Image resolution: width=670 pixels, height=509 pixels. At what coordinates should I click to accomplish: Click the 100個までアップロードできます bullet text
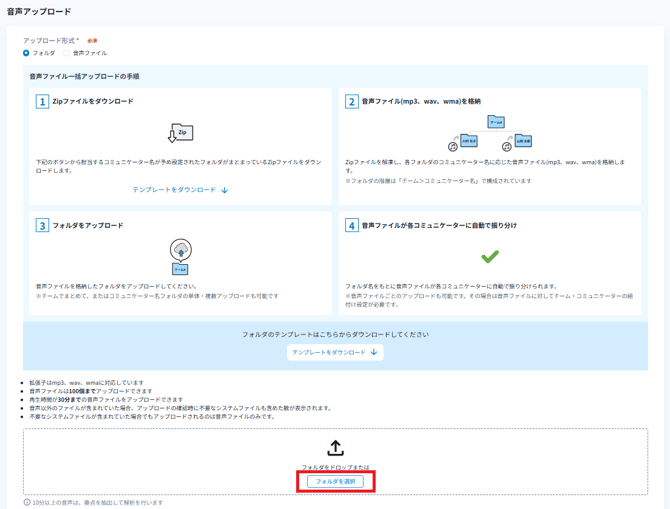tap(90, 391)
